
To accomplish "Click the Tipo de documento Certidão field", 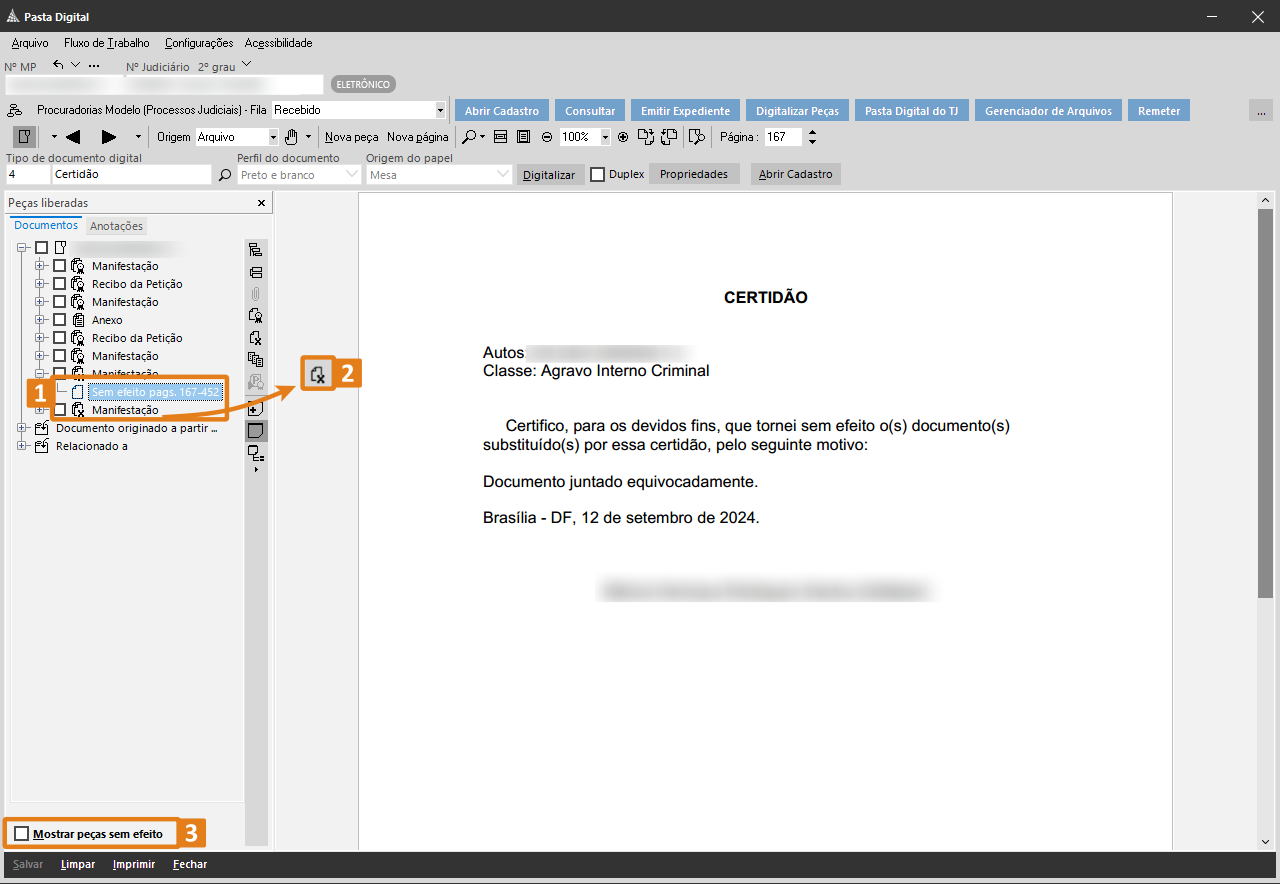I will click(132, 175).
